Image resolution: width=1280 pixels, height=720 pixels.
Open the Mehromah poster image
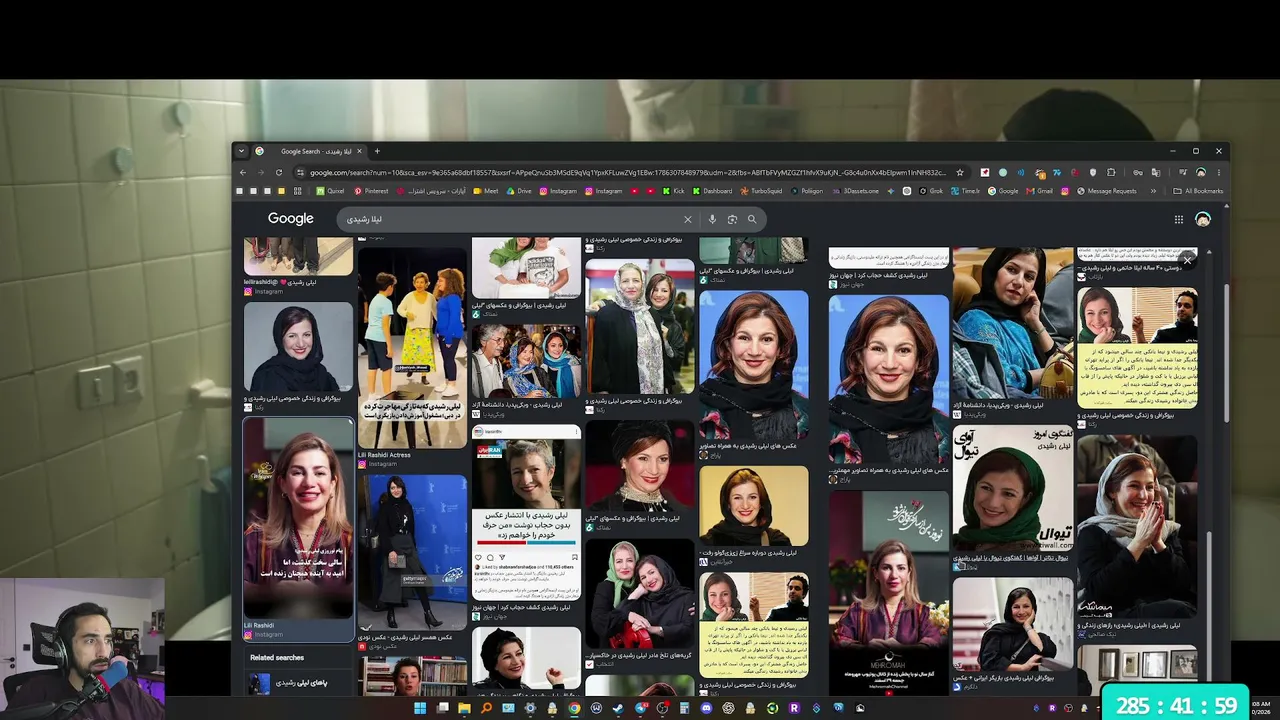coord(889,593)
